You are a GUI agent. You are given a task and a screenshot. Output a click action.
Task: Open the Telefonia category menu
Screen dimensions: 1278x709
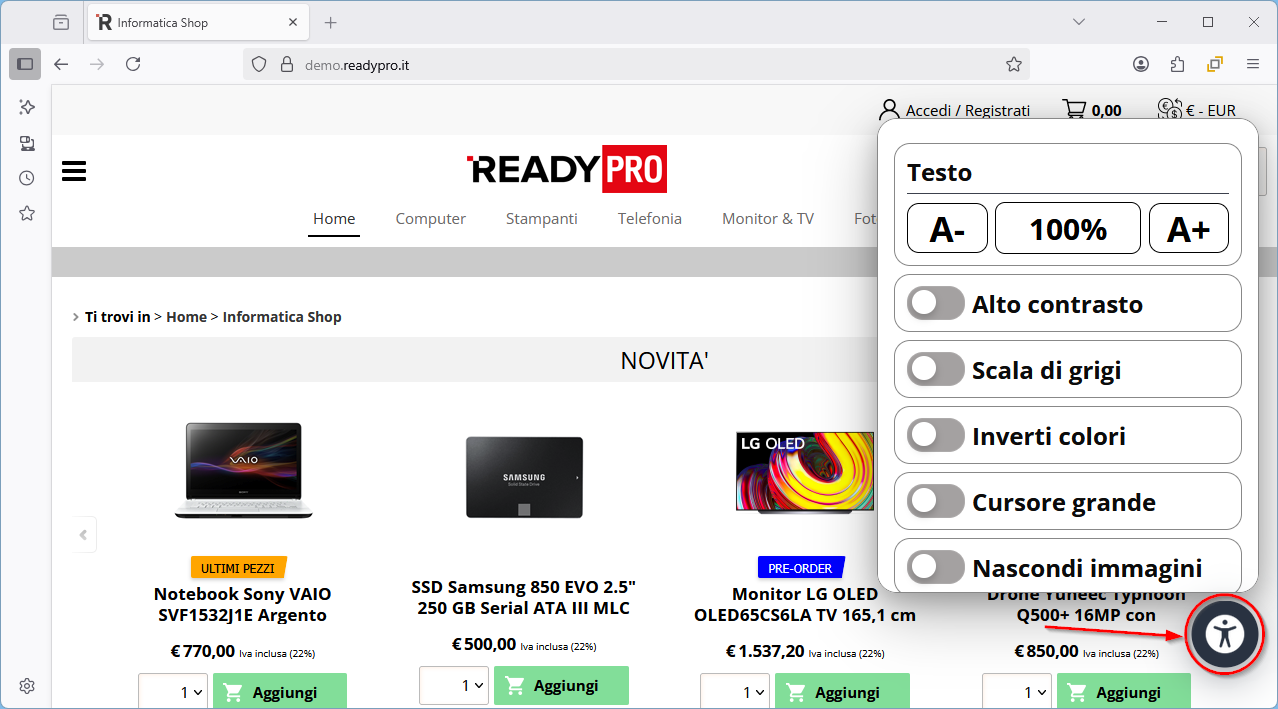pos(650,219)
